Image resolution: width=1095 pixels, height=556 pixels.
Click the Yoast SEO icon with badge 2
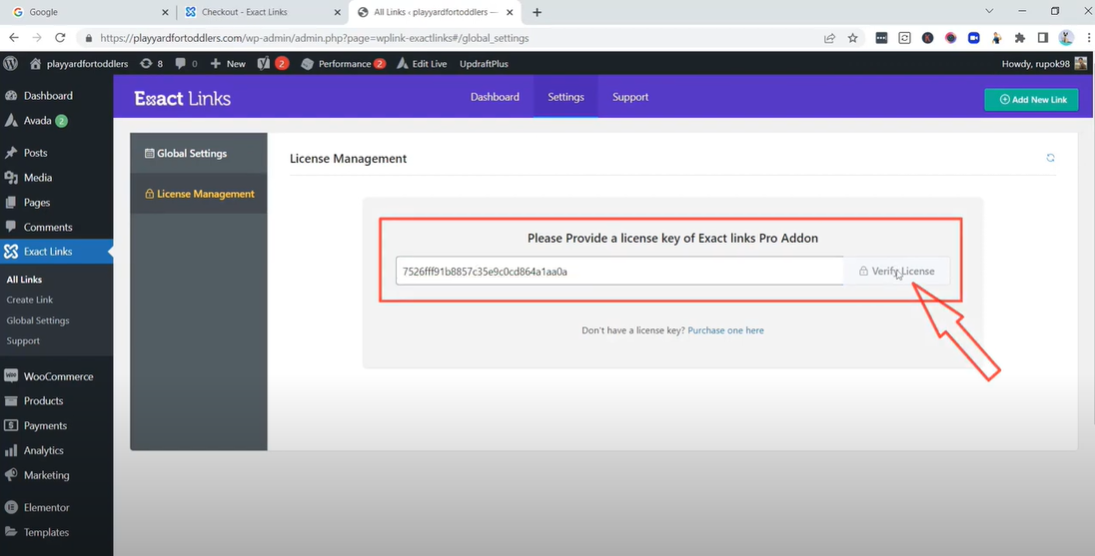click(x=273, y=64)
